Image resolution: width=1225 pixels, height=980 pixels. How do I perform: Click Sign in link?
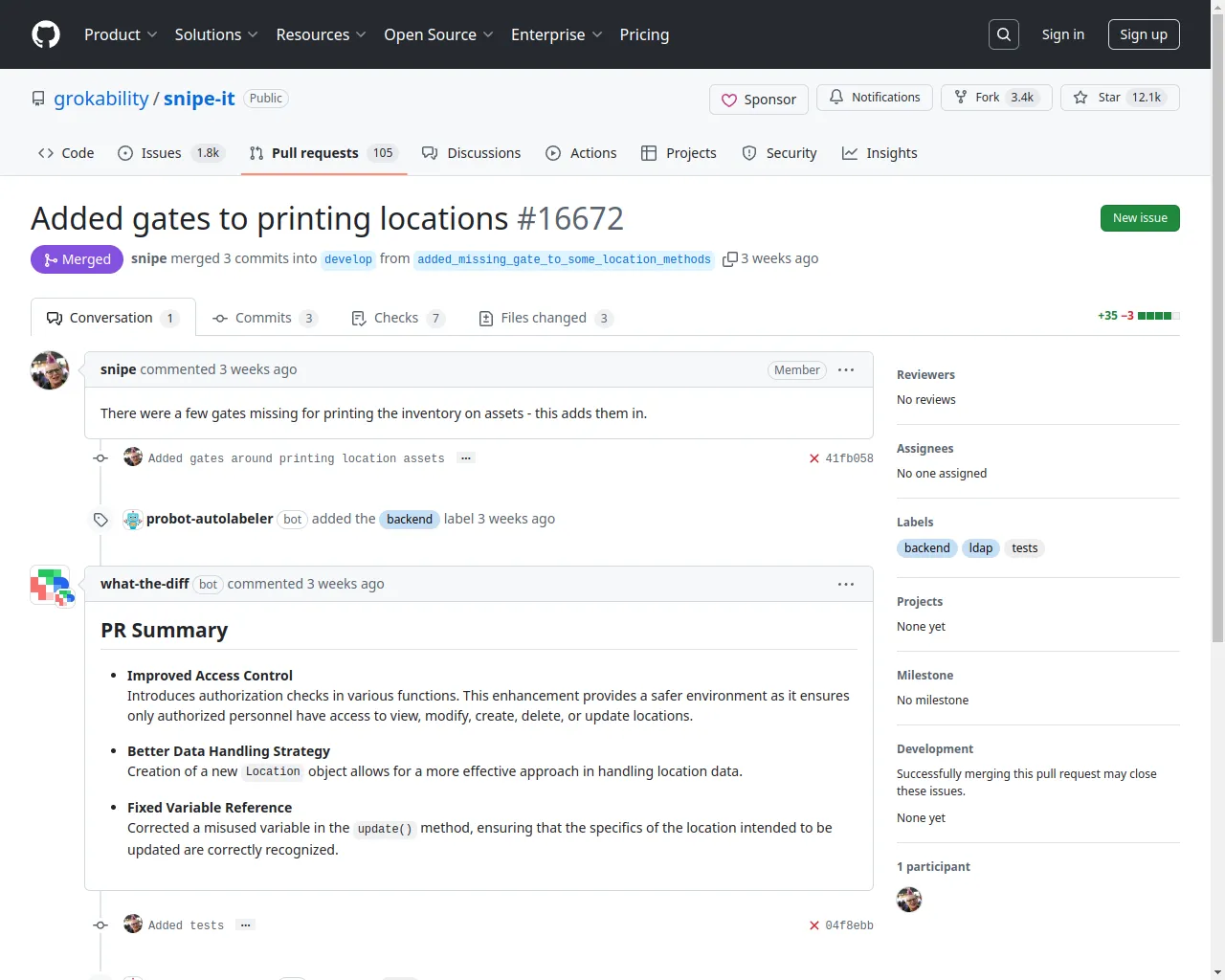pos(1063,34)
